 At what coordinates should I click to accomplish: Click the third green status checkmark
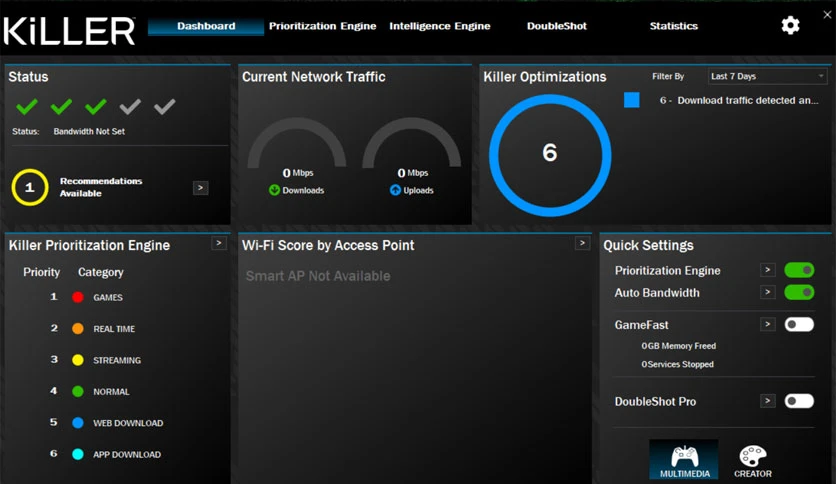[96, 107]
